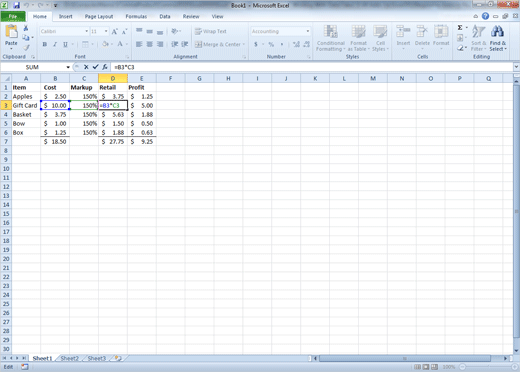Click the AutoSum sigma icon
Image resolution: width=520 pixels, height=372 pixels.
pyautogui.click(x=460, y=28)
